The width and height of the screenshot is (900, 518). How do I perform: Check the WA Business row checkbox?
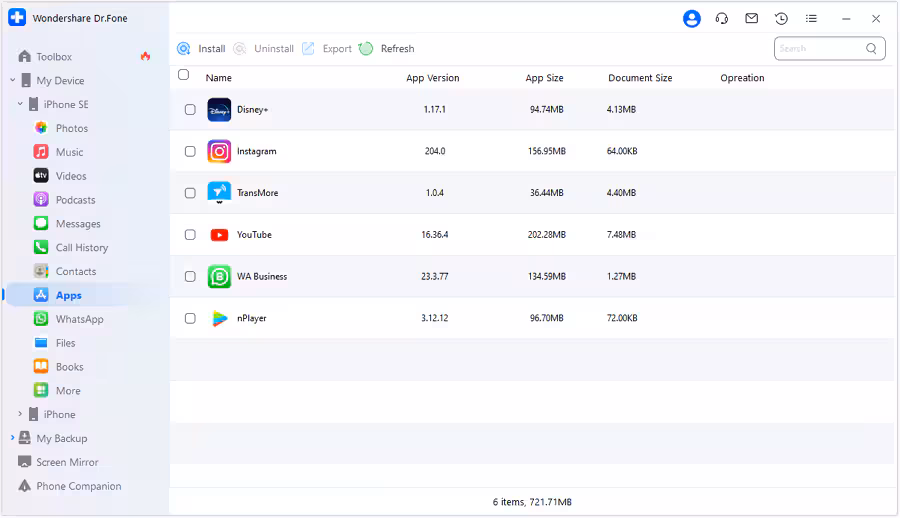(x=190, y=276)
